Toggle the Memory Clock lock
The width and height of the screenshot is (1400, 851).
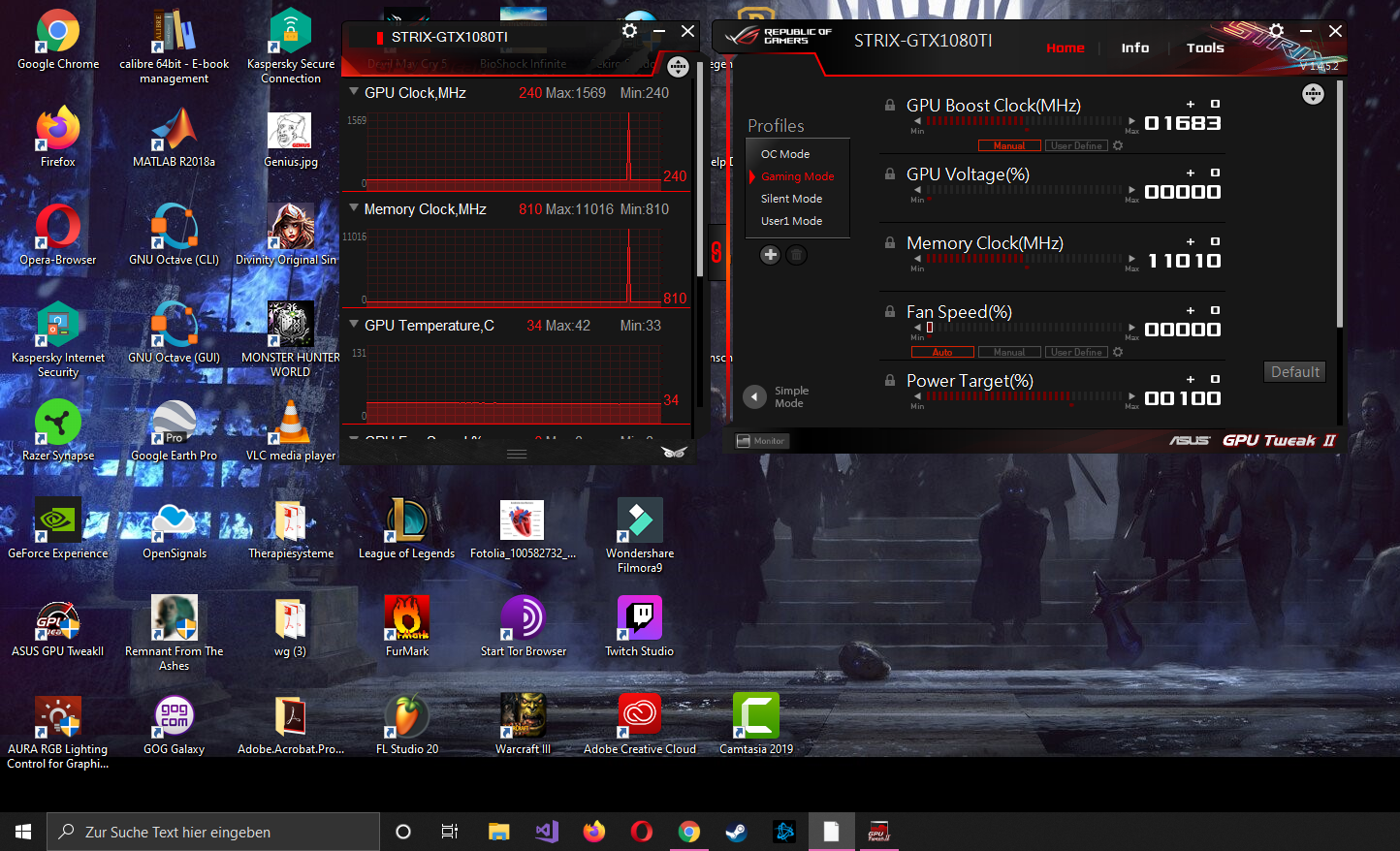890,242
